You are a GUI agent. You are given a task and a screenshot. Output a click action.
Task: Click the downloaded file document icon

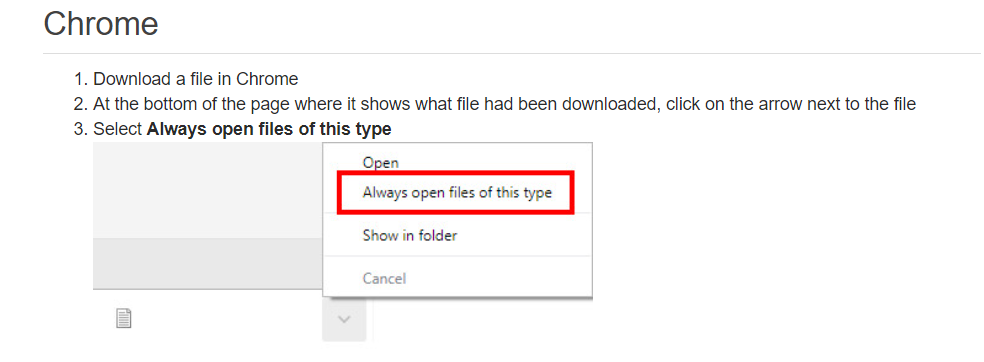coord(124,319)
